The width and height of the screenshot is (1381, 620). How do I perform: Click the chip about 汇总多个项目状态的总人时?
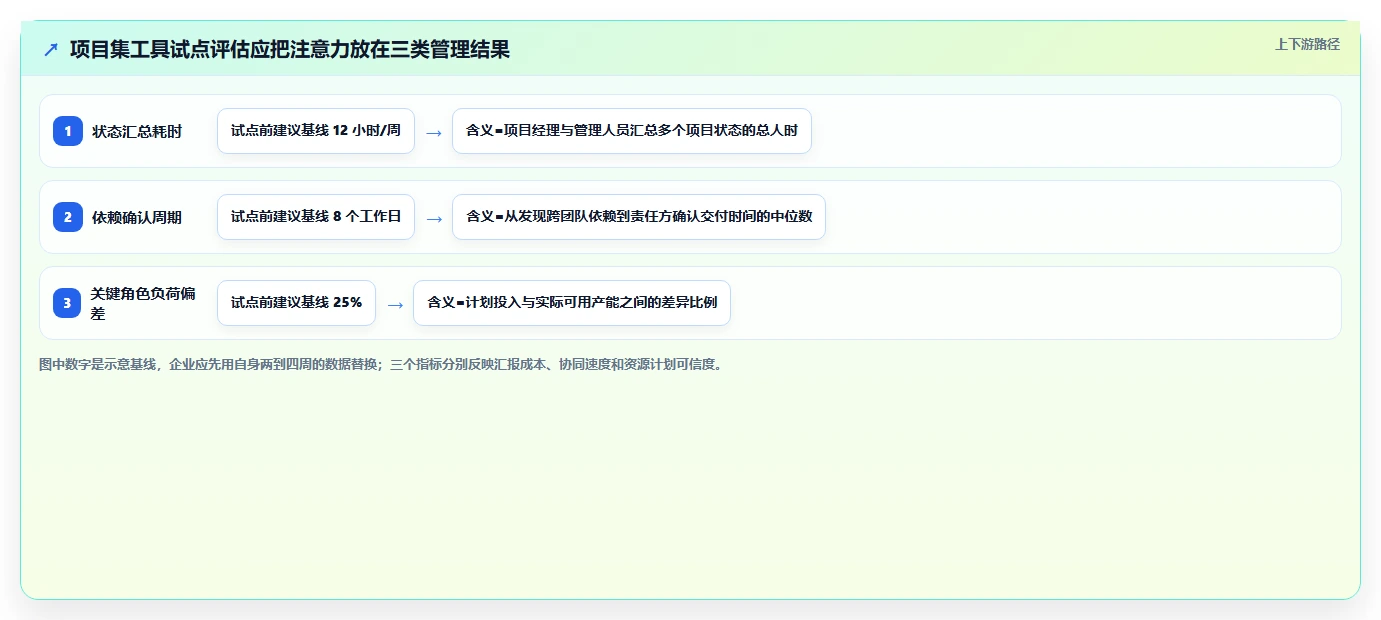(x=632, y=131)
